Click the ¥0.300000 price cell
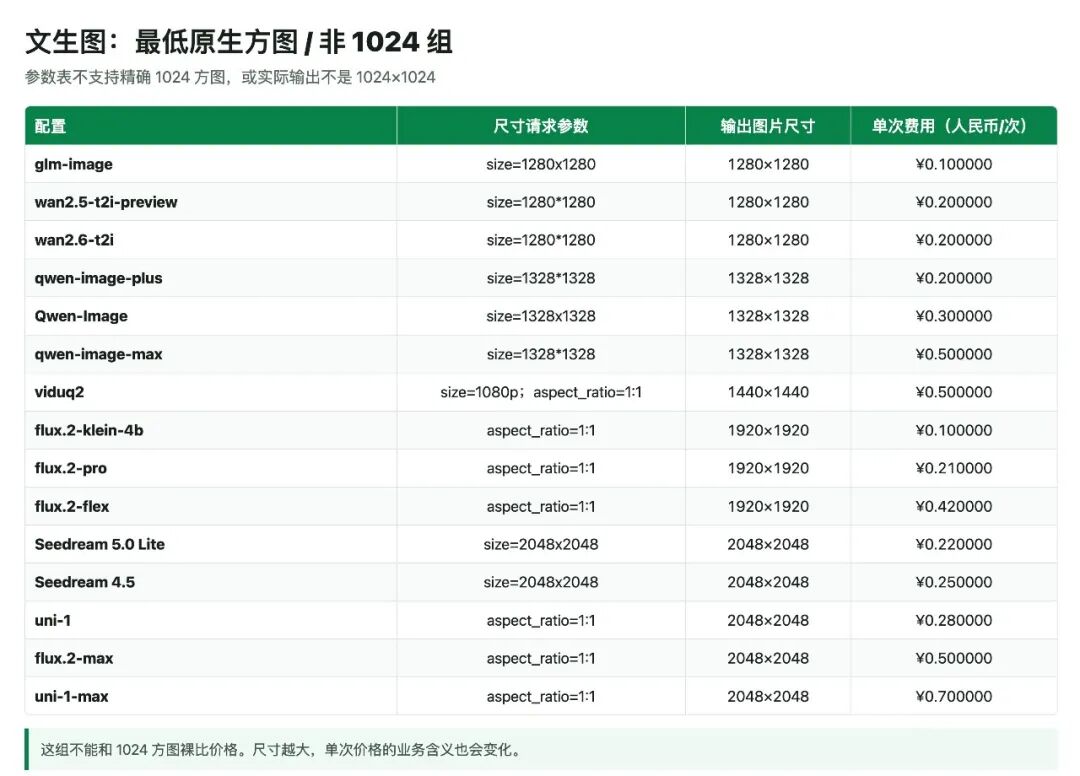This screenshot has width=1080, height=776. [954, 316]
